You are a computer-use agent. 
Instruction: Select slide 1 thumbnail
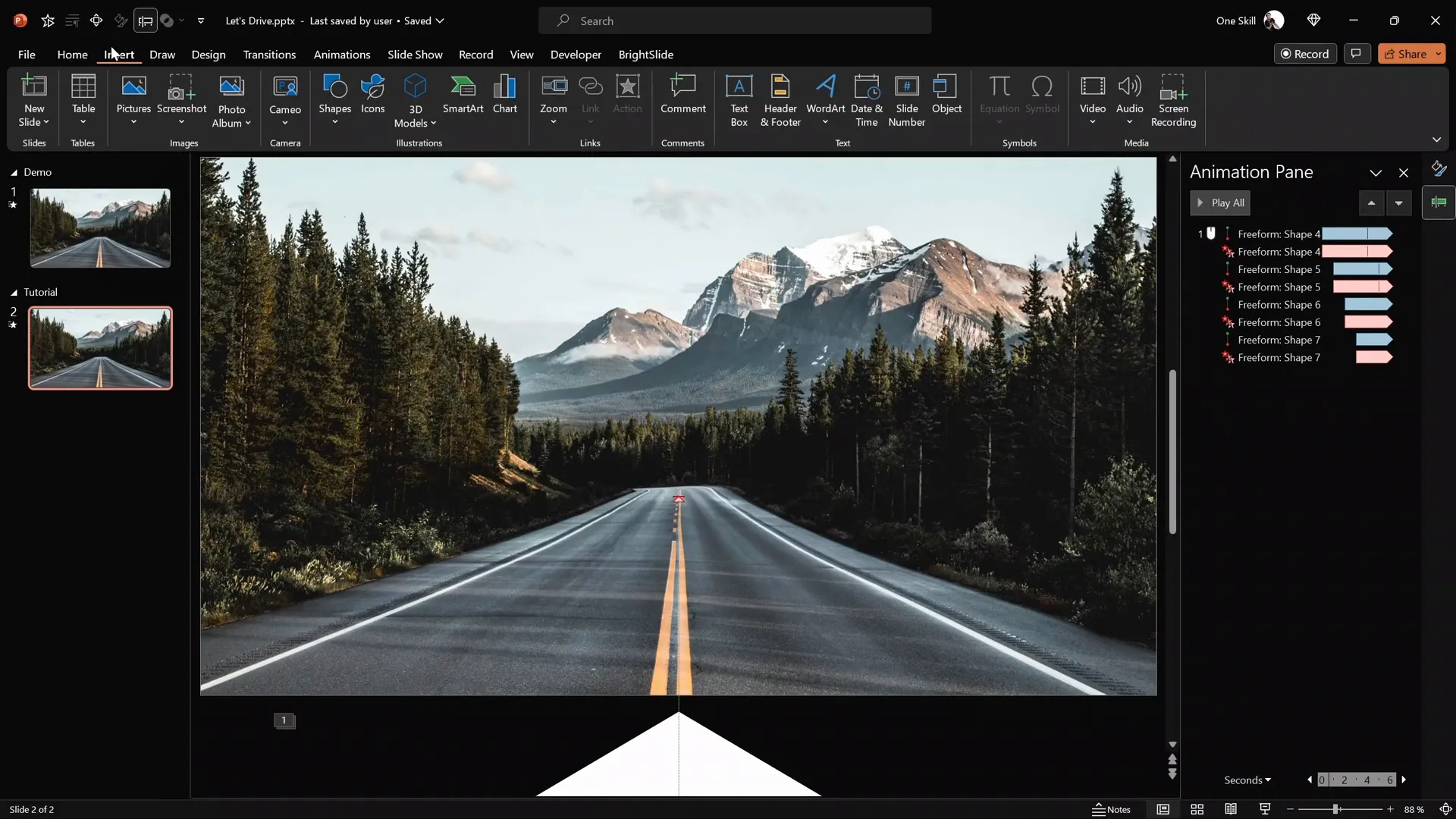100,227
